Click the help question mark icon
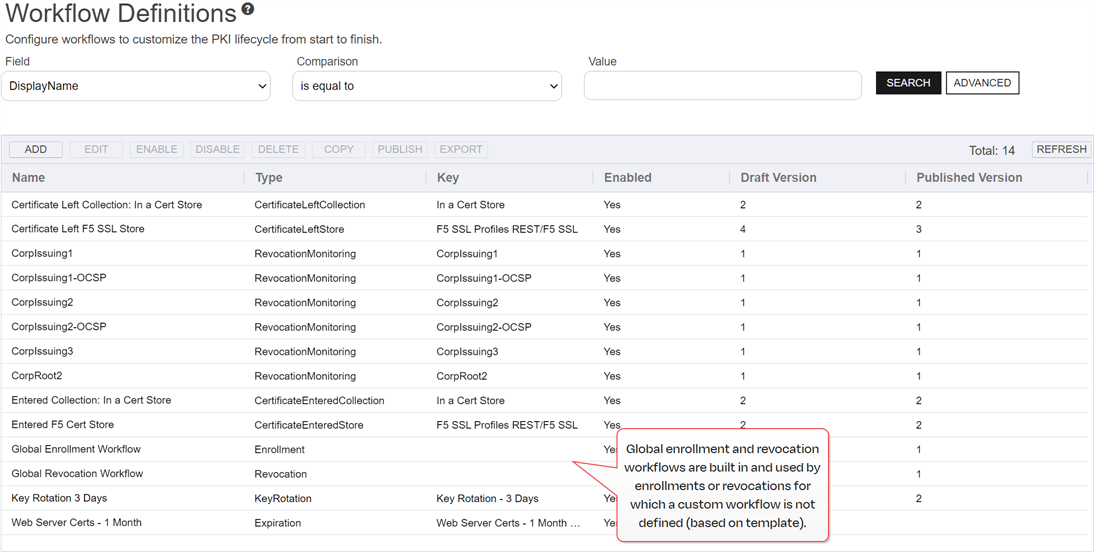This screenshot has height=552, width=1094. (248, 9)
